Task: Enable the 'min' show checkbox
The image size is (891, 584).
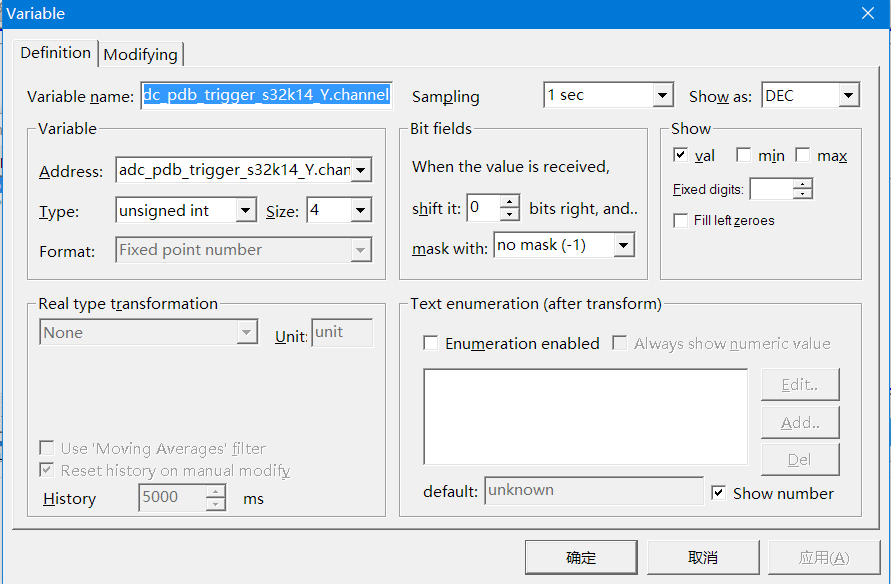Action: coord(743,155)
